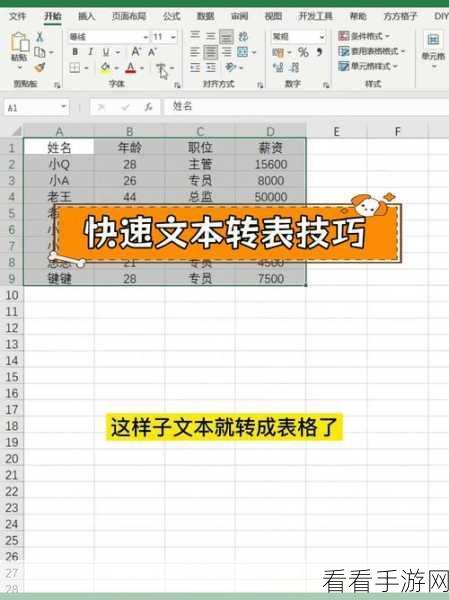Click the select-all corner triangle
Screen dimensions: 449x600
[15, 132]
